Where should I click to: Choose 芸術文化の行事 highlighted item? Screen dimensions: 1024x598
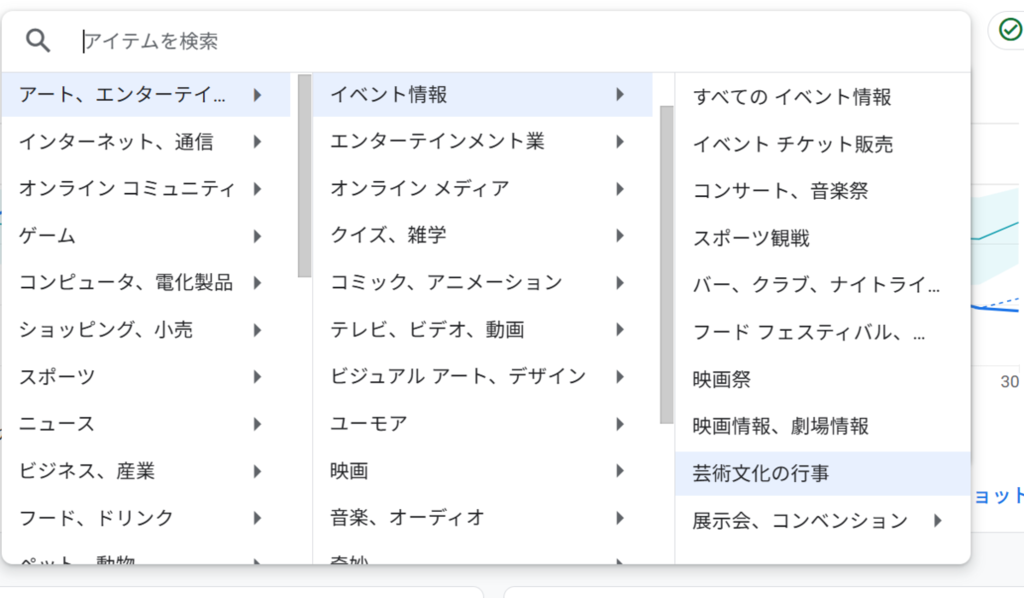[x=823, y=473]
